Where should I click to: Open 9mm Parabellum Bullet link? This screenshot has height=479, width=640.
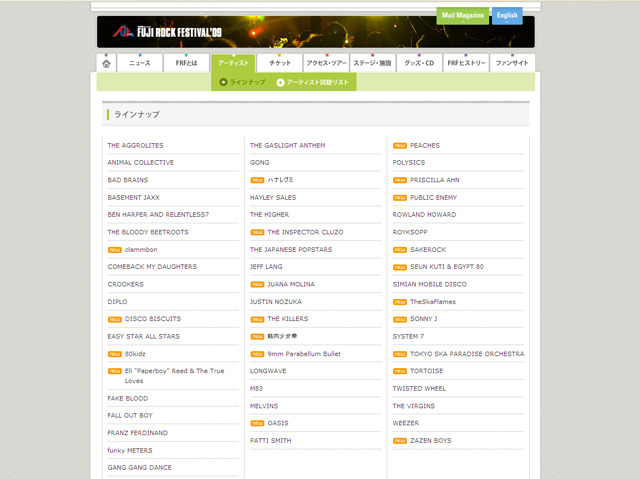point(304,354)
